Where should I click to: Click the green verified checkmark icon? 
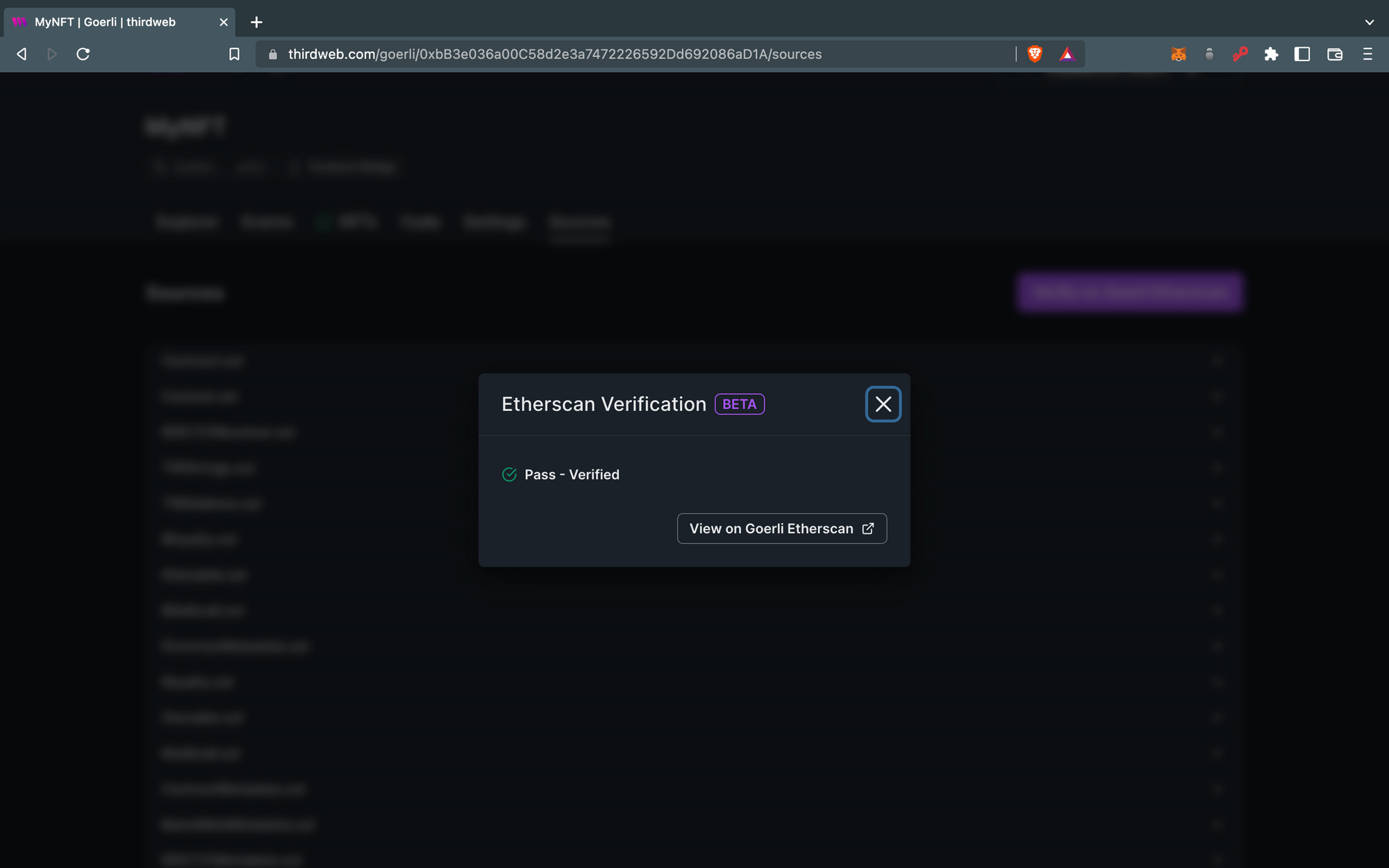(510, 474)
